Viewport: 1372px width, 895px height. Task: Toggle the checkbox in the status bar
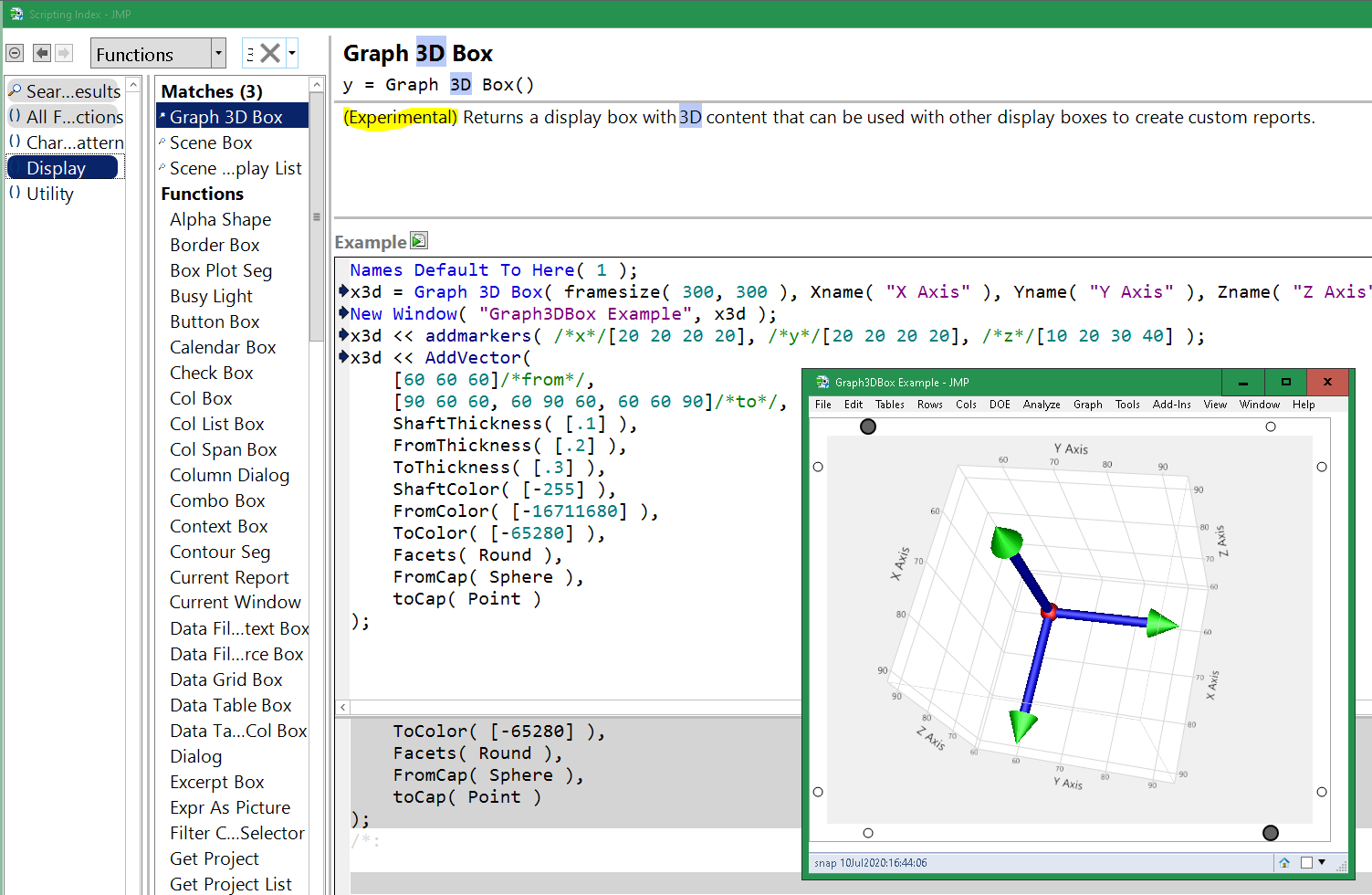pos(1306,862)
